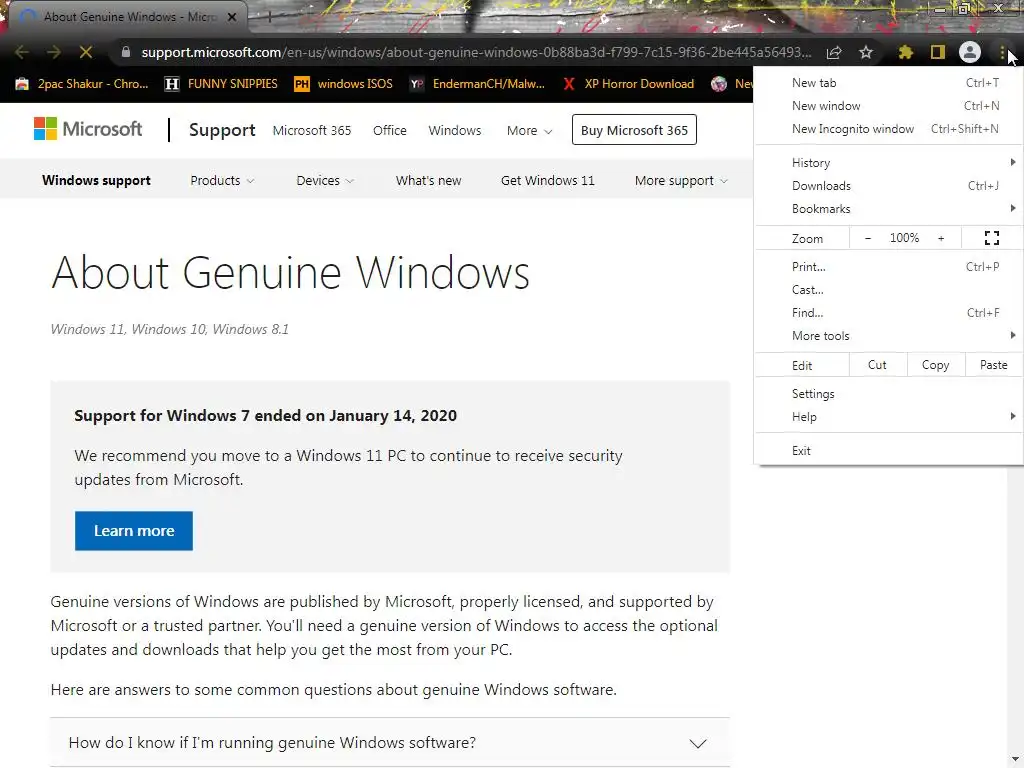Image resolution: width=1024 pixels, height=768 pixels.
Task: Expand 'How do I know if I'm running genuine Windows' question
Action: point(390,743)
